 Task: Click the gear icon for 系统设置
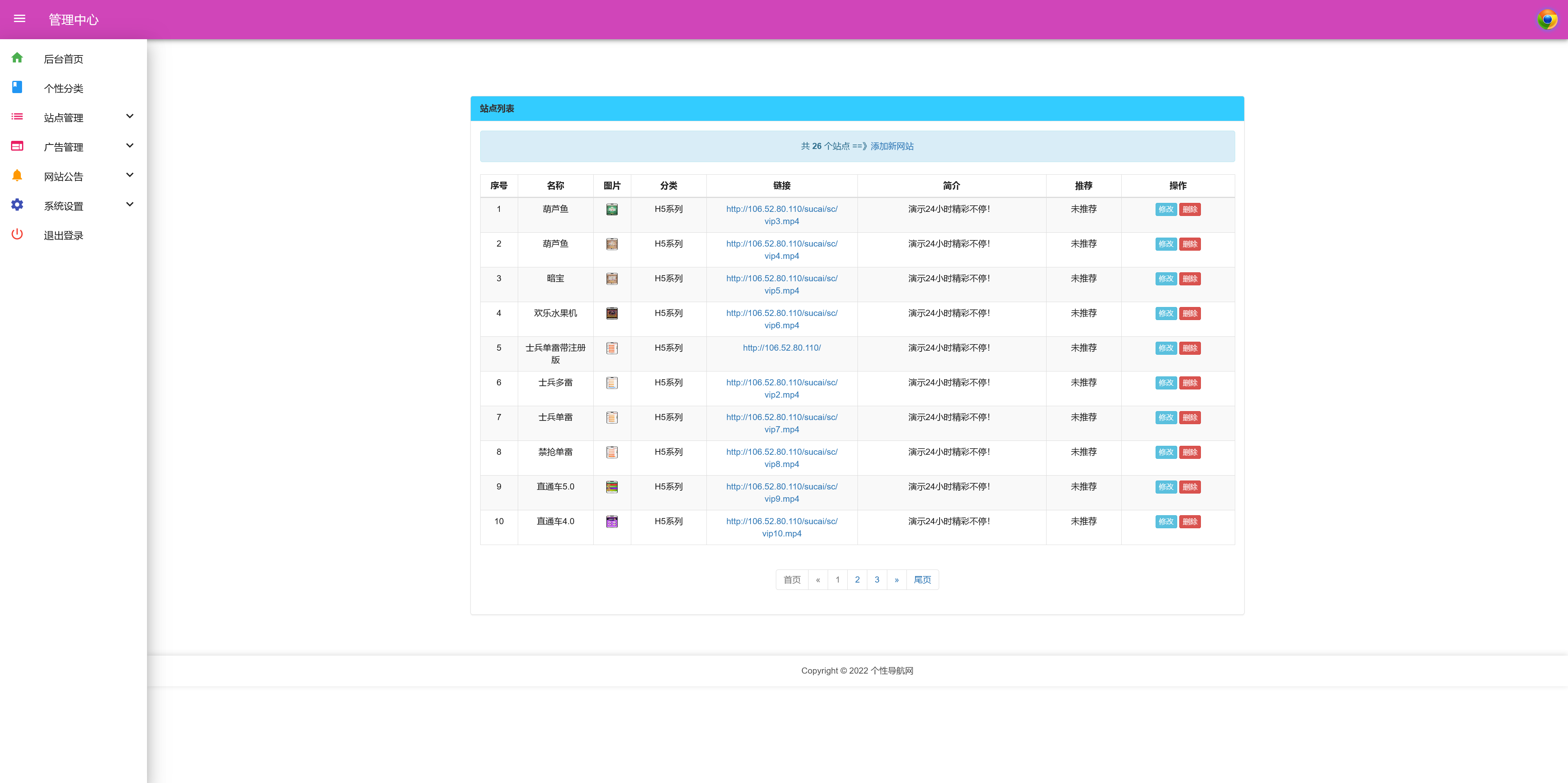pos(17,205)
